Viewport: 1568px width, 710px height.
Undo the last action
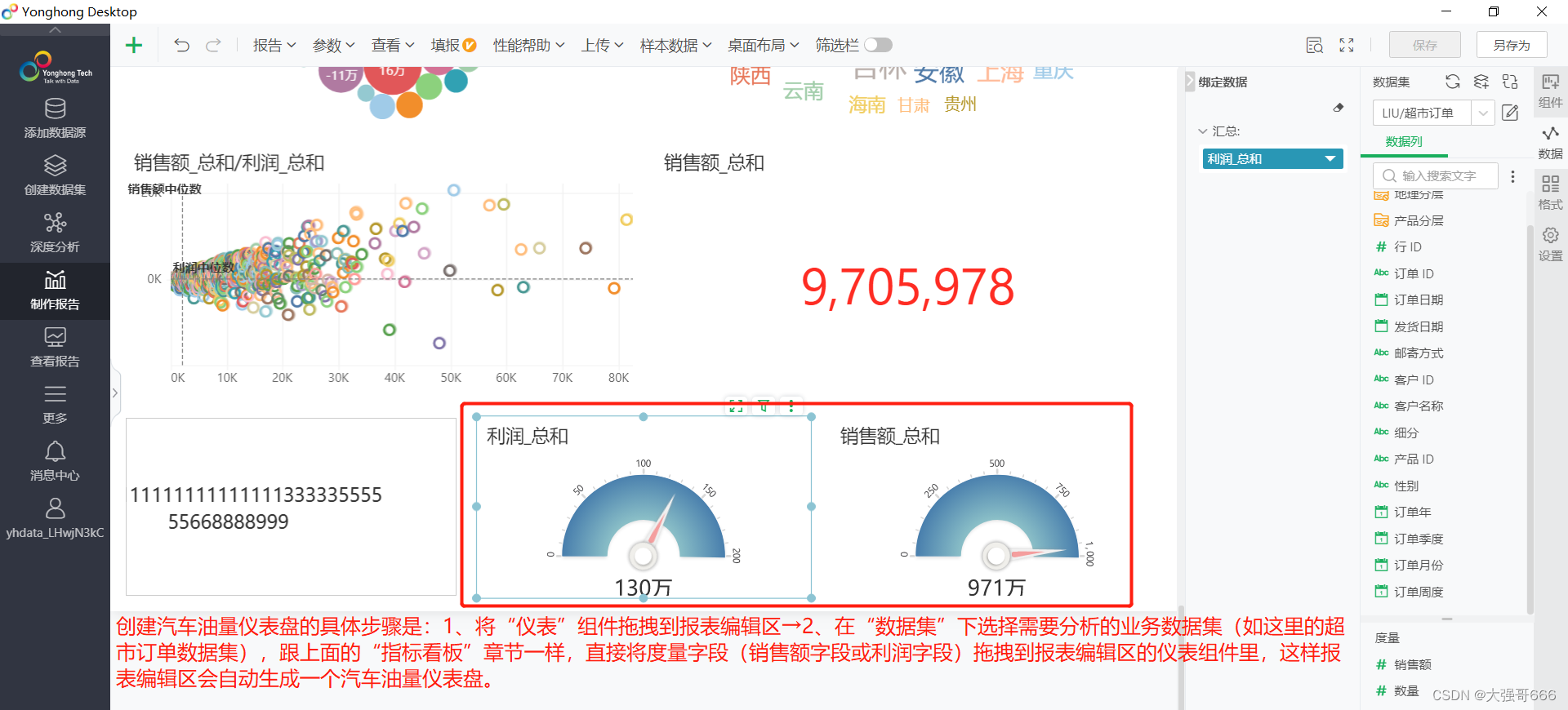(181, 45)
